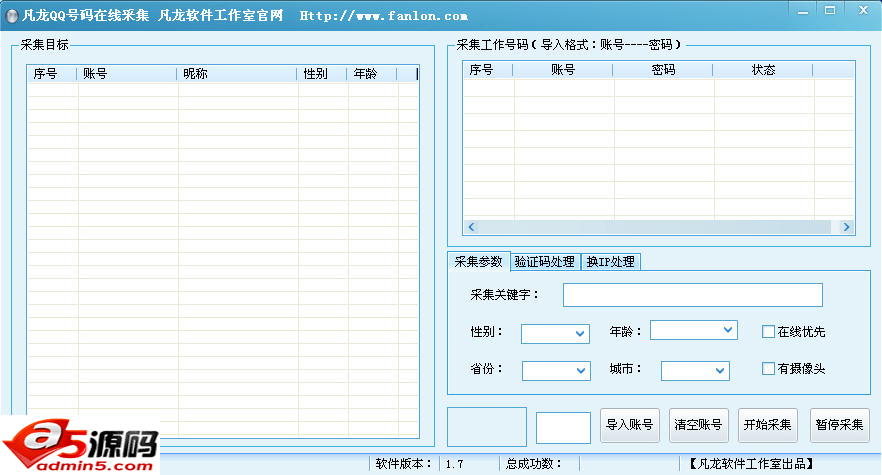This screenshot has width=882, height=475.
Task: Expand the 省份 dropdown
Action: (x=556, y=371)
